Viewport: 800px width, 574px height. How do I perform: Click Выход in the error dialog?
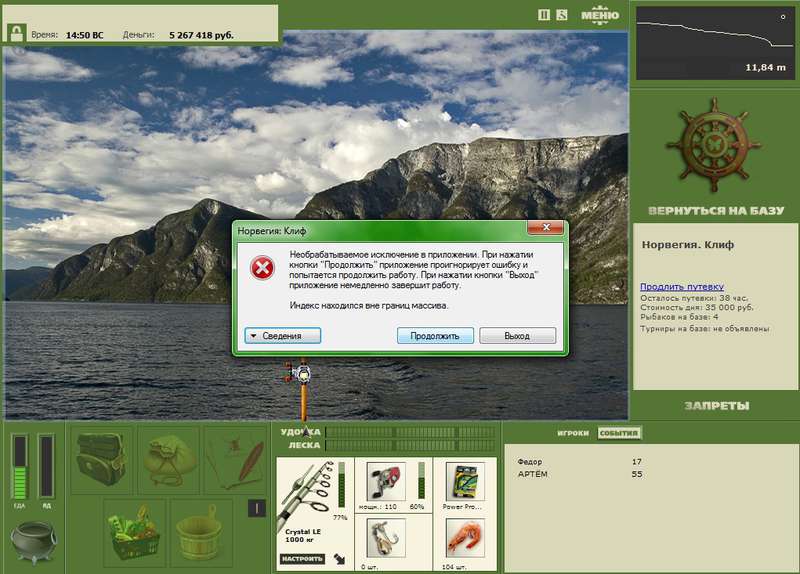tap(517, 336)
